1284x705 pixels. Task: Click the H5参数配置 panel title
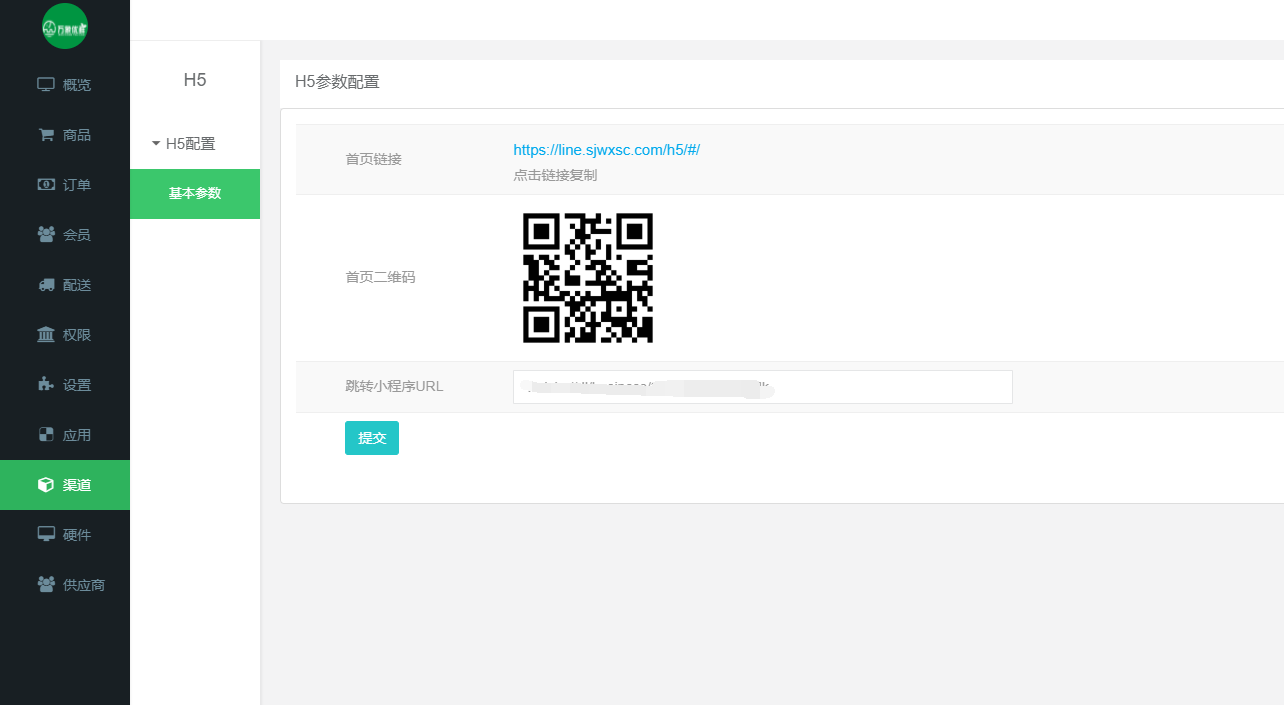[x=337, y=82]
